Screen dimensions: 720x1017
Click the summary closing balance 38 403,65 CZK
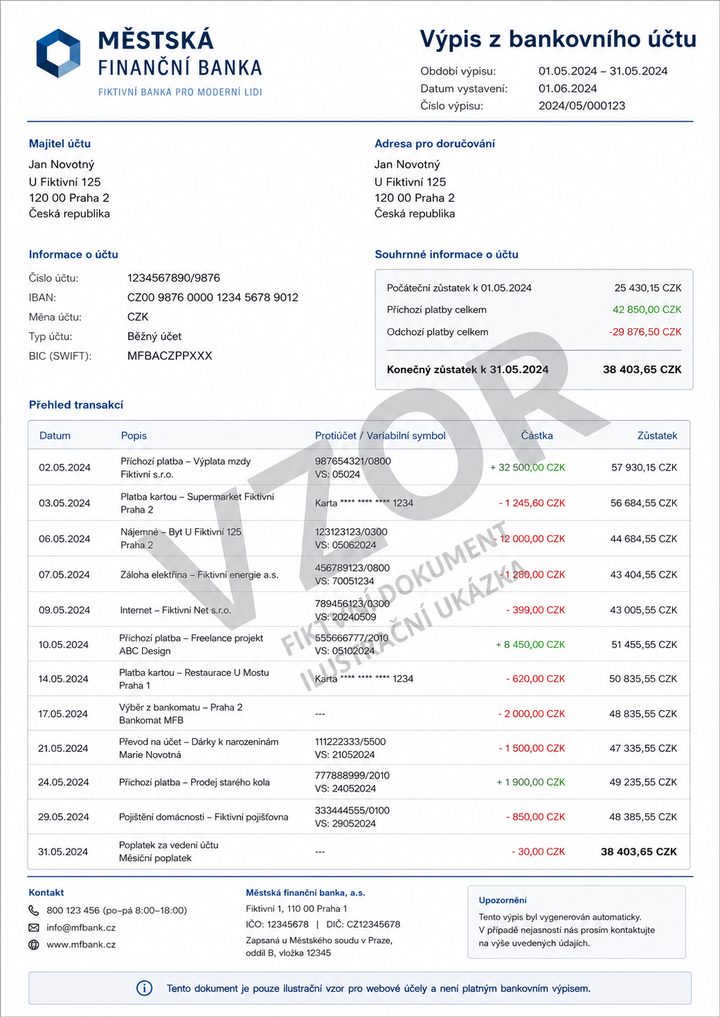pyautogui.click(x=642, y=369)
